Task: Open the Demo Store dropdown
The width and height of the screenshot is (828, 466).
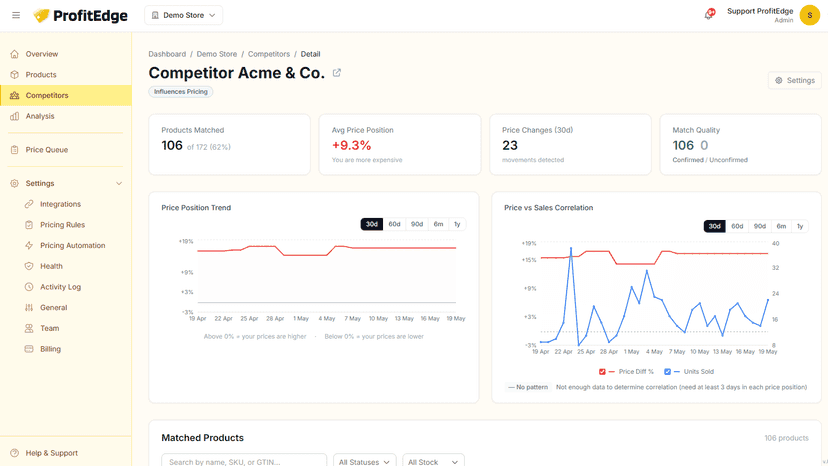Action: click(x=183, y=15)
